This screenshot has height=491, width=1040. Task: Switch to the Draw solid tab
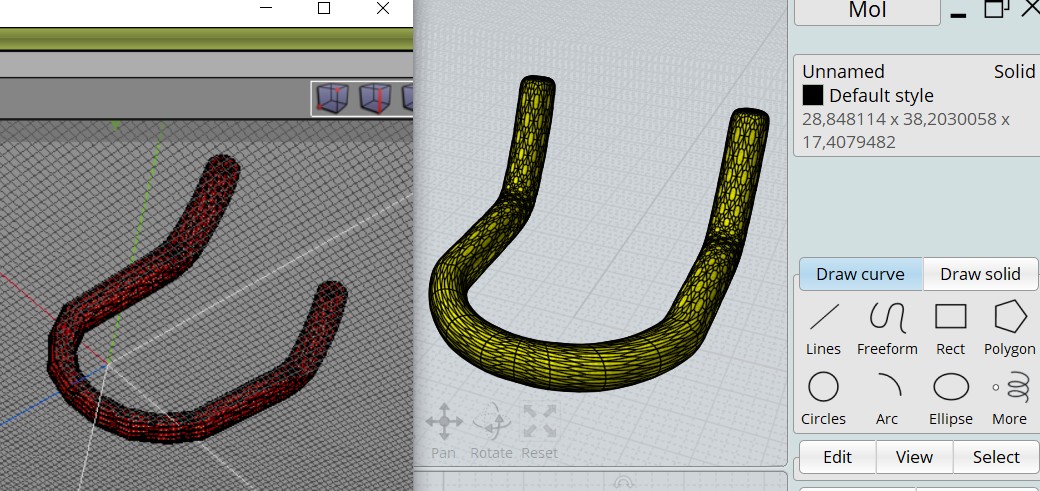click(x=980, y=274)
